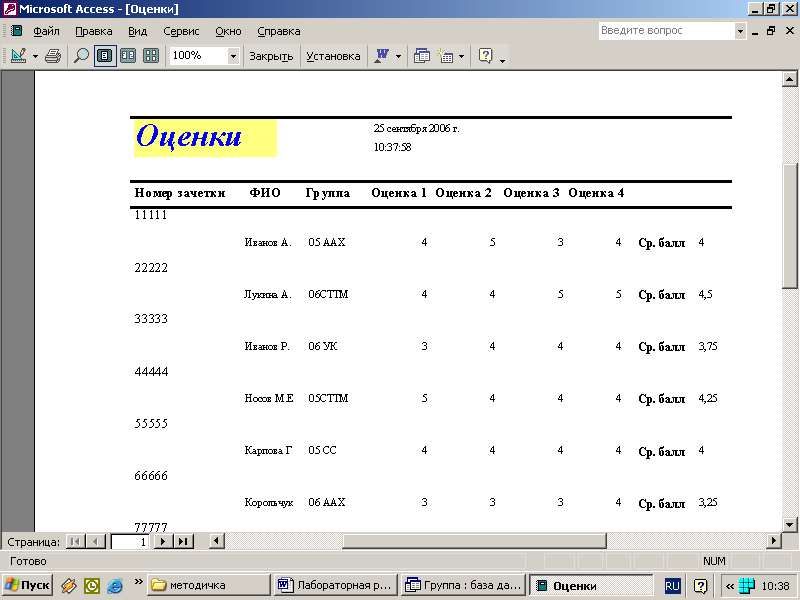
Task: Expand the help question dropdown
Action: coord(740,31)
